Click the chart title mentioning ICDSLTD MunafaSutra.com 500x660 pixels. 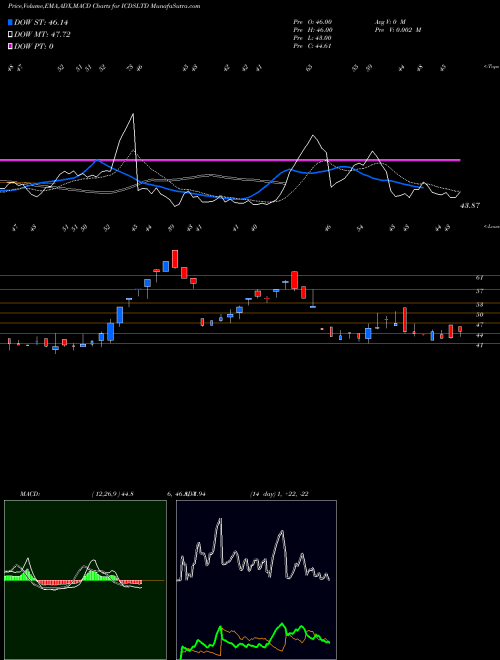[104, 6]
